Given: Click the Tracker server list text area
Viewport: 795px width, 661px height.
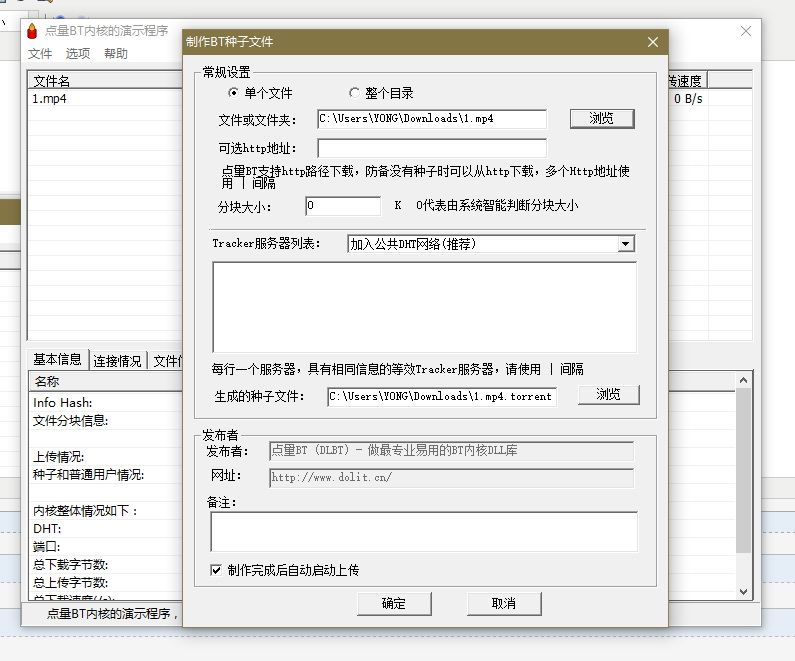Looking at the screenshot, I should (424, 307).
